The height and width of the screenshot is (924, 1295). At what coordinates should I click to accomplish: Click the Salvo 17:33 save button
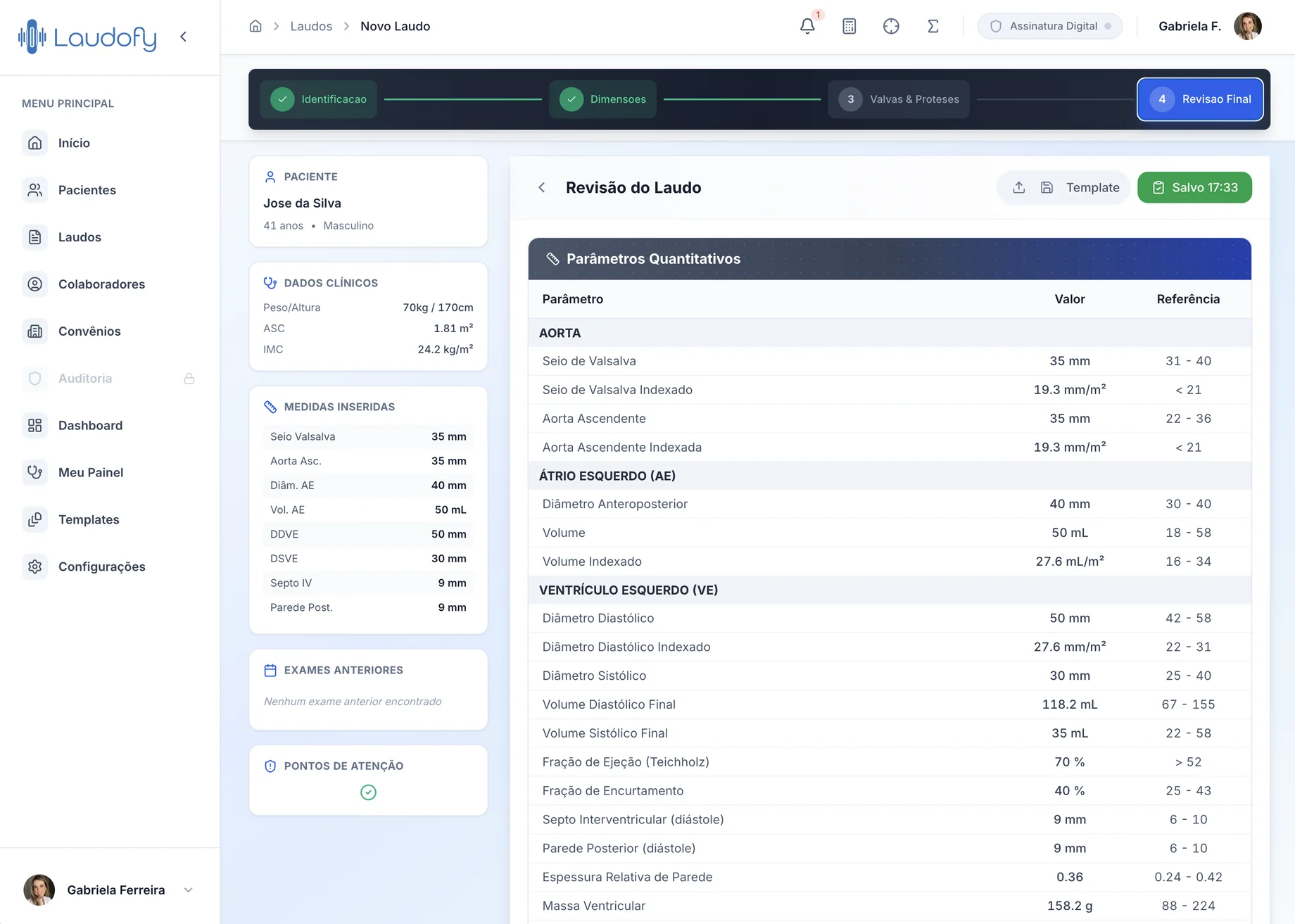pyautogui.click(x=1194, y=188)
